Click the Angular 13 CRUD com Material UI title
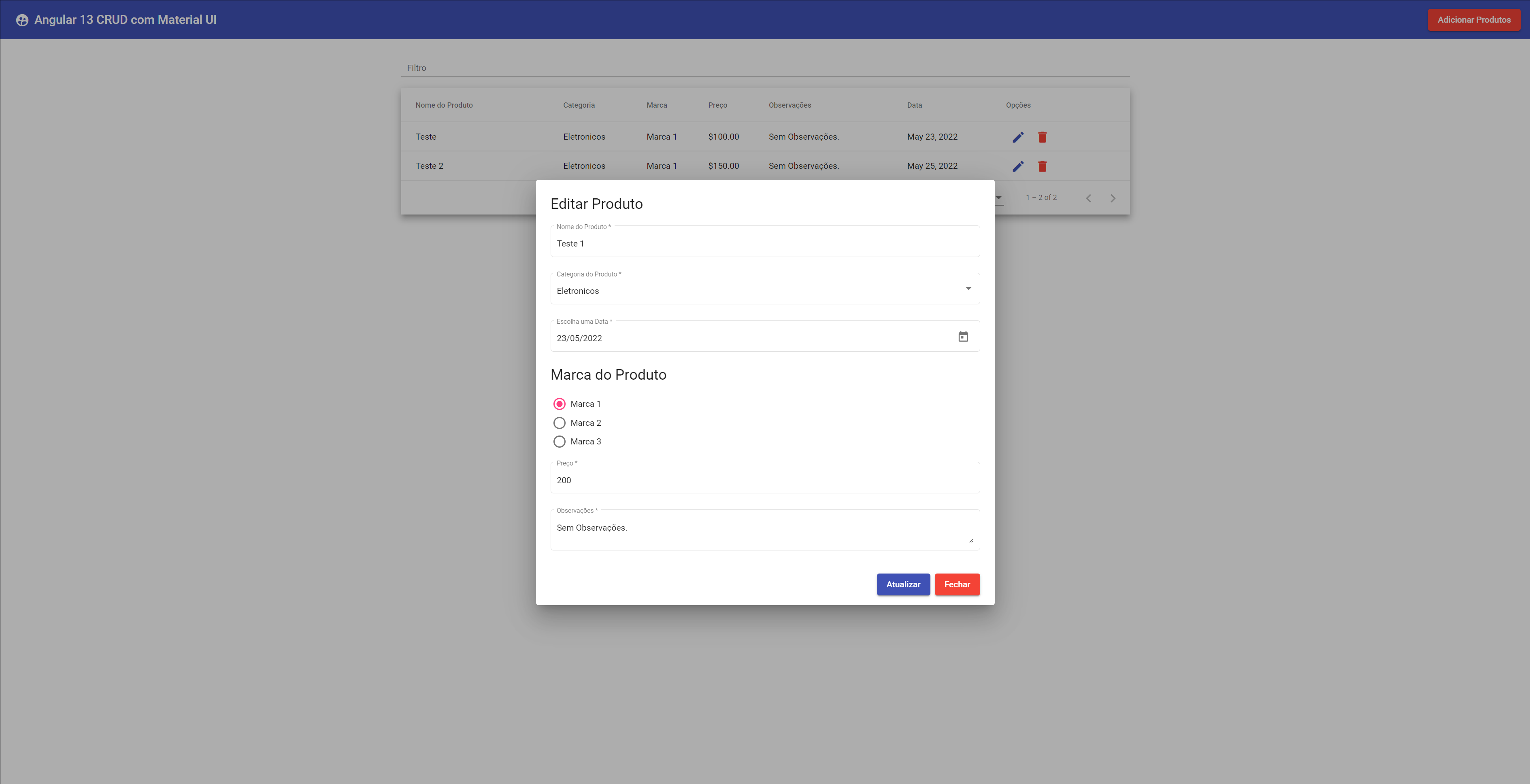The height and width of the screenshot is (784, 1530). (x=126, y=19)
